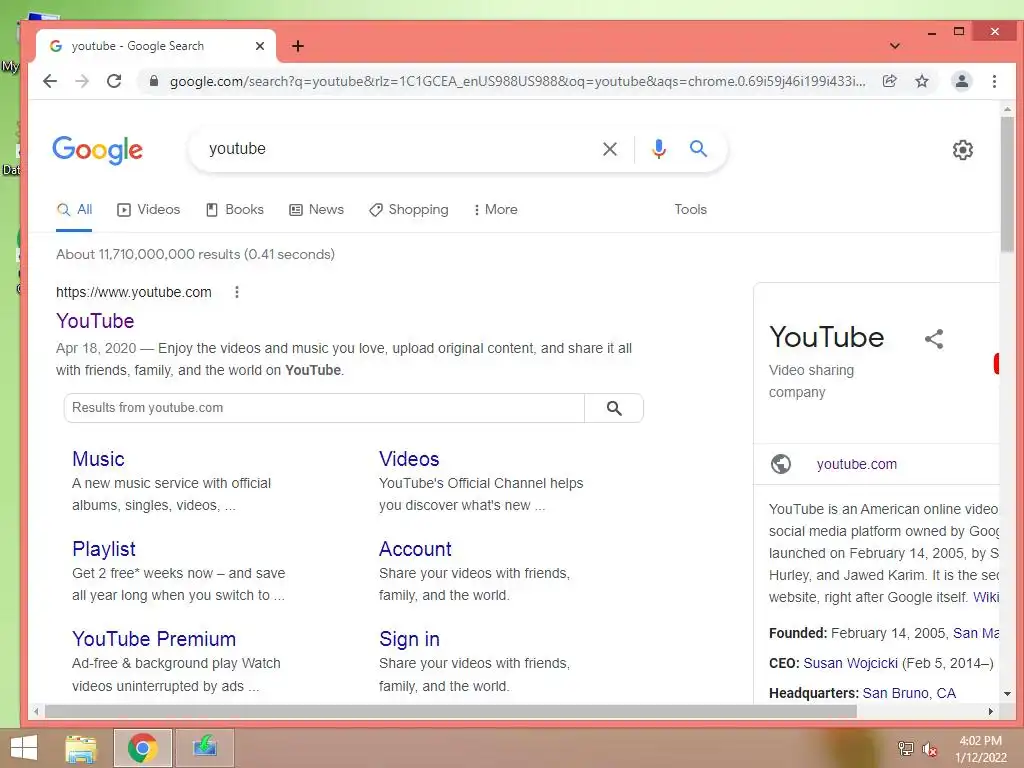The height and width of the screenshot is (768, 1024).
Task: Open the YouTube Premium sitelink
Action: [x=154, y=639]
